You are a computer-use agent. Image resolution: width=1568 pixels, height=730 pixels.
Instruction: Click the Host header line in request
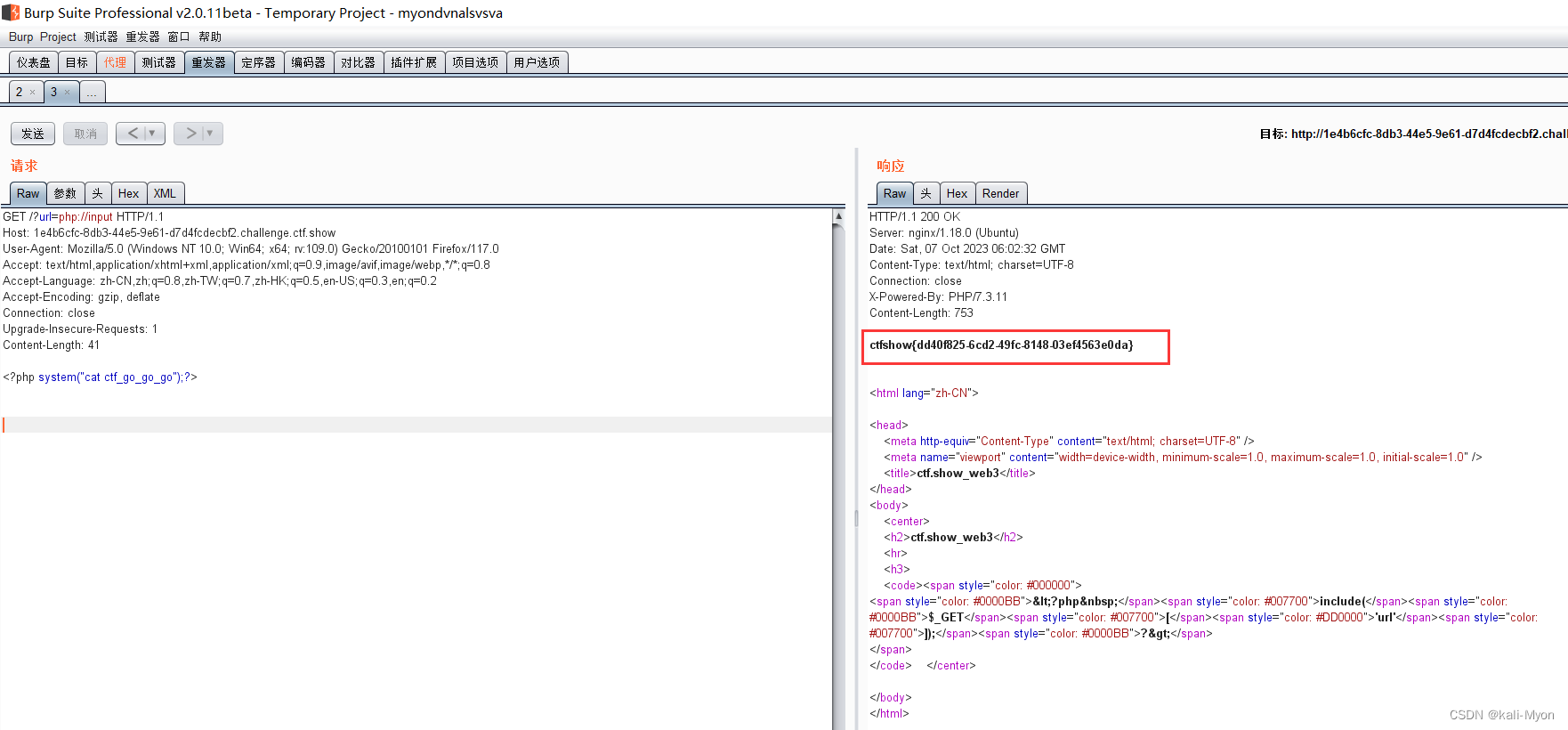tap(169, 232)
